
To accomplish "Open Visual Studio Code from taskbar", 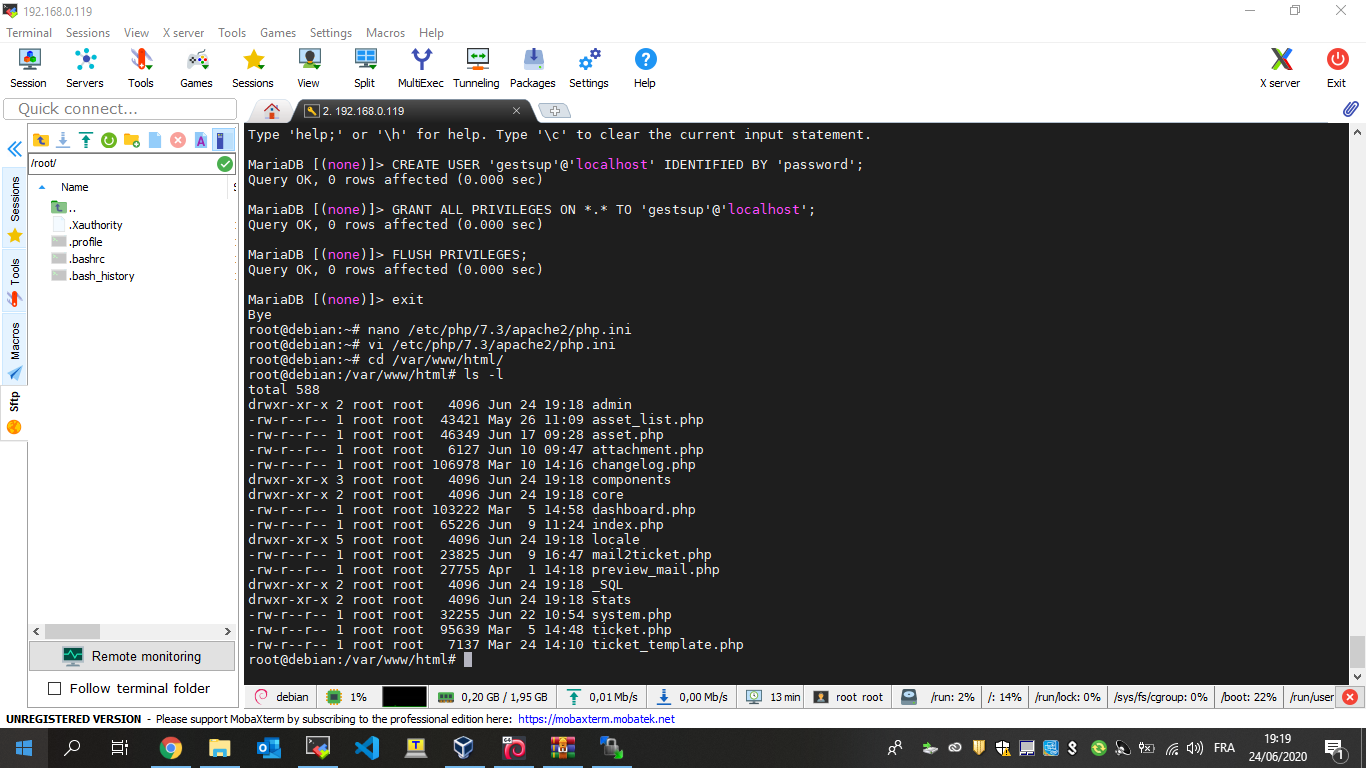I will (367, 747).
